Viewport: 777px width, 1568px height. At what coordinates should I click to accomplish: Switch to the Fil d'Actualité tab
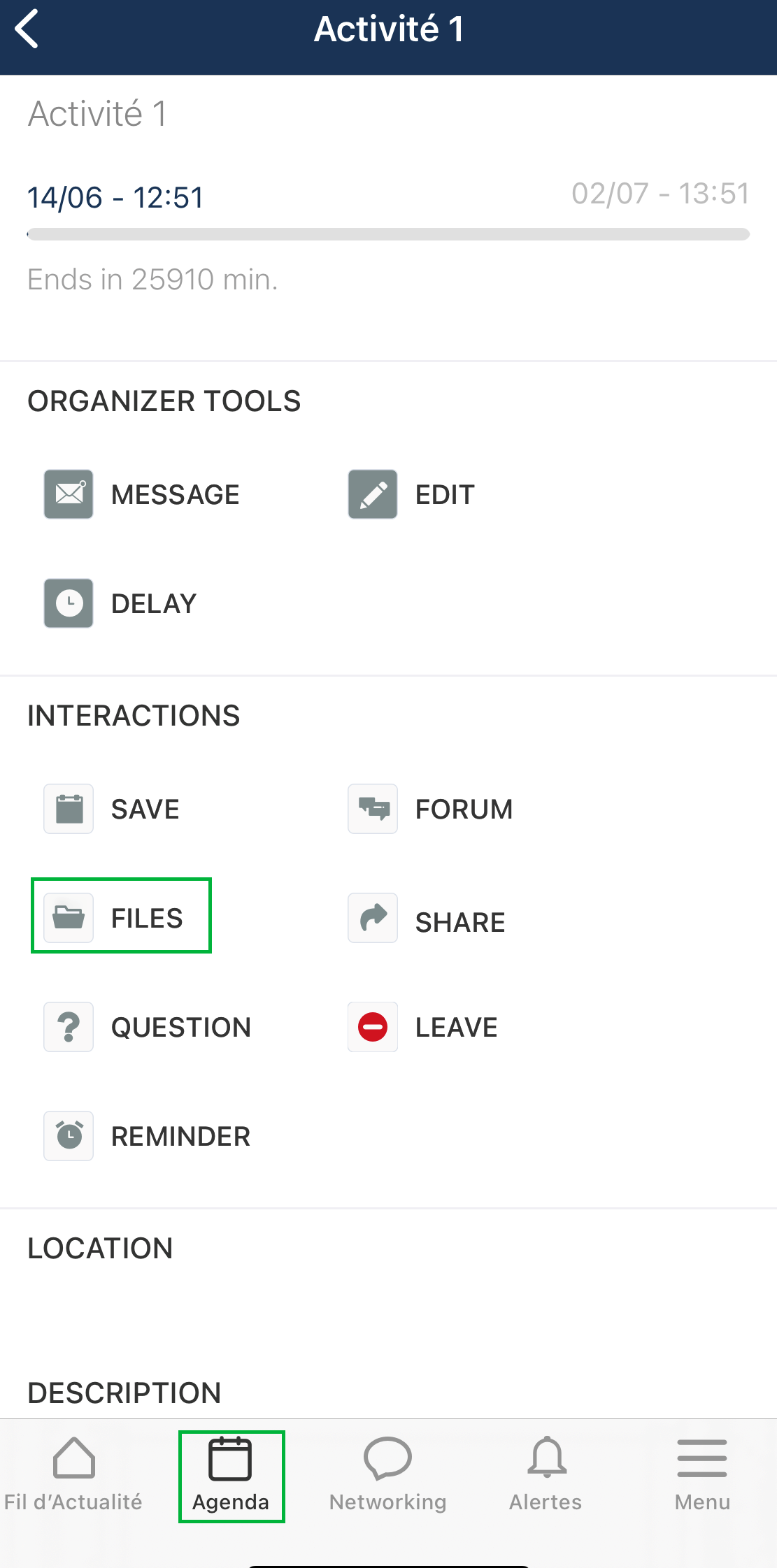(73, 1475)
